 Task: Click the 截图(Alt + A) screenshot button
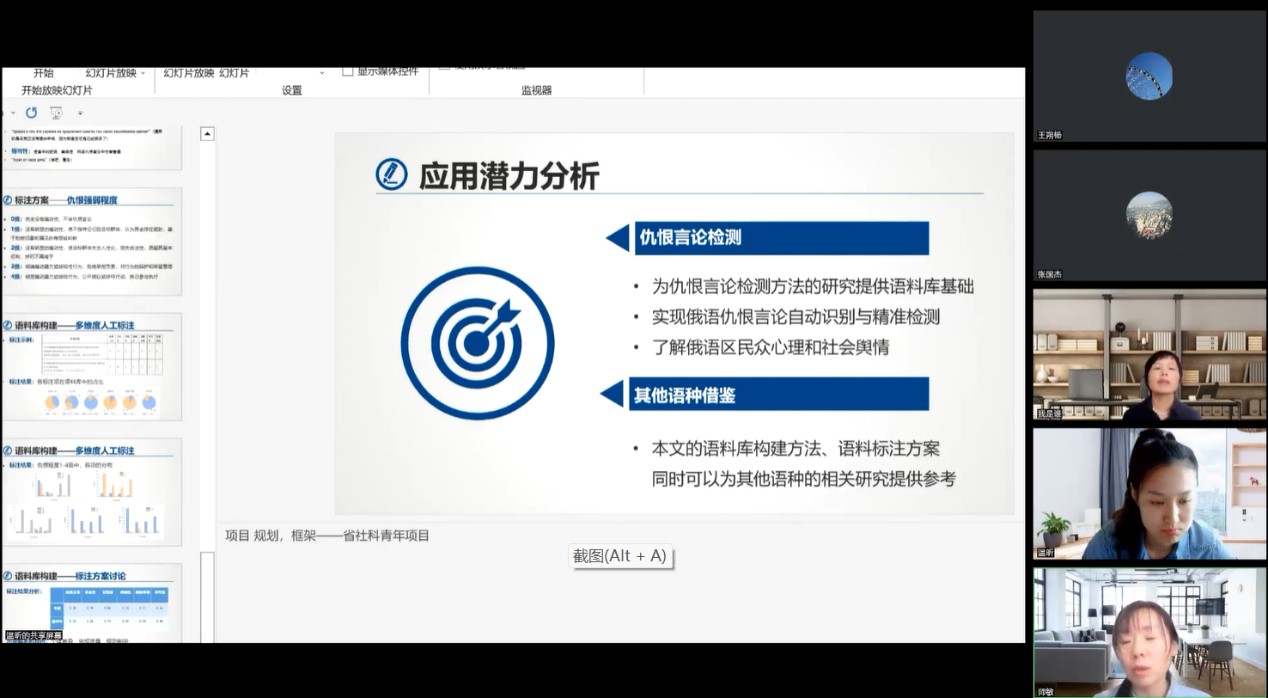(620, 556)
